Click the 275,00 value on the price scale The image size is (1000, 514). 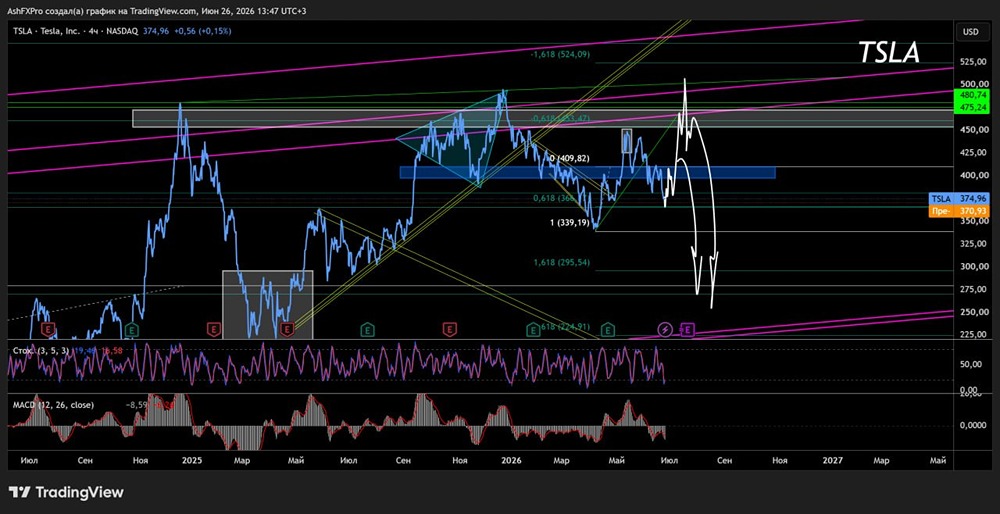point(973,289)
